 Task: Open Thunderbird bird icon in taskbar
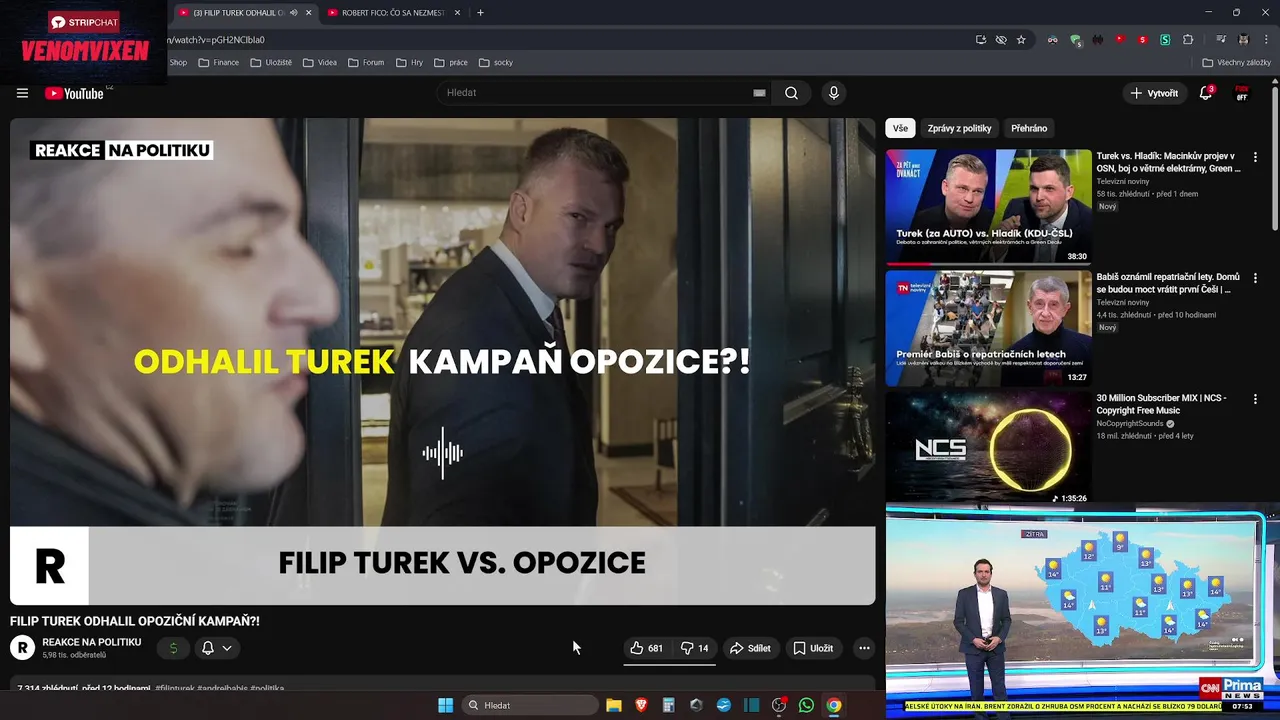click(724, 705)
